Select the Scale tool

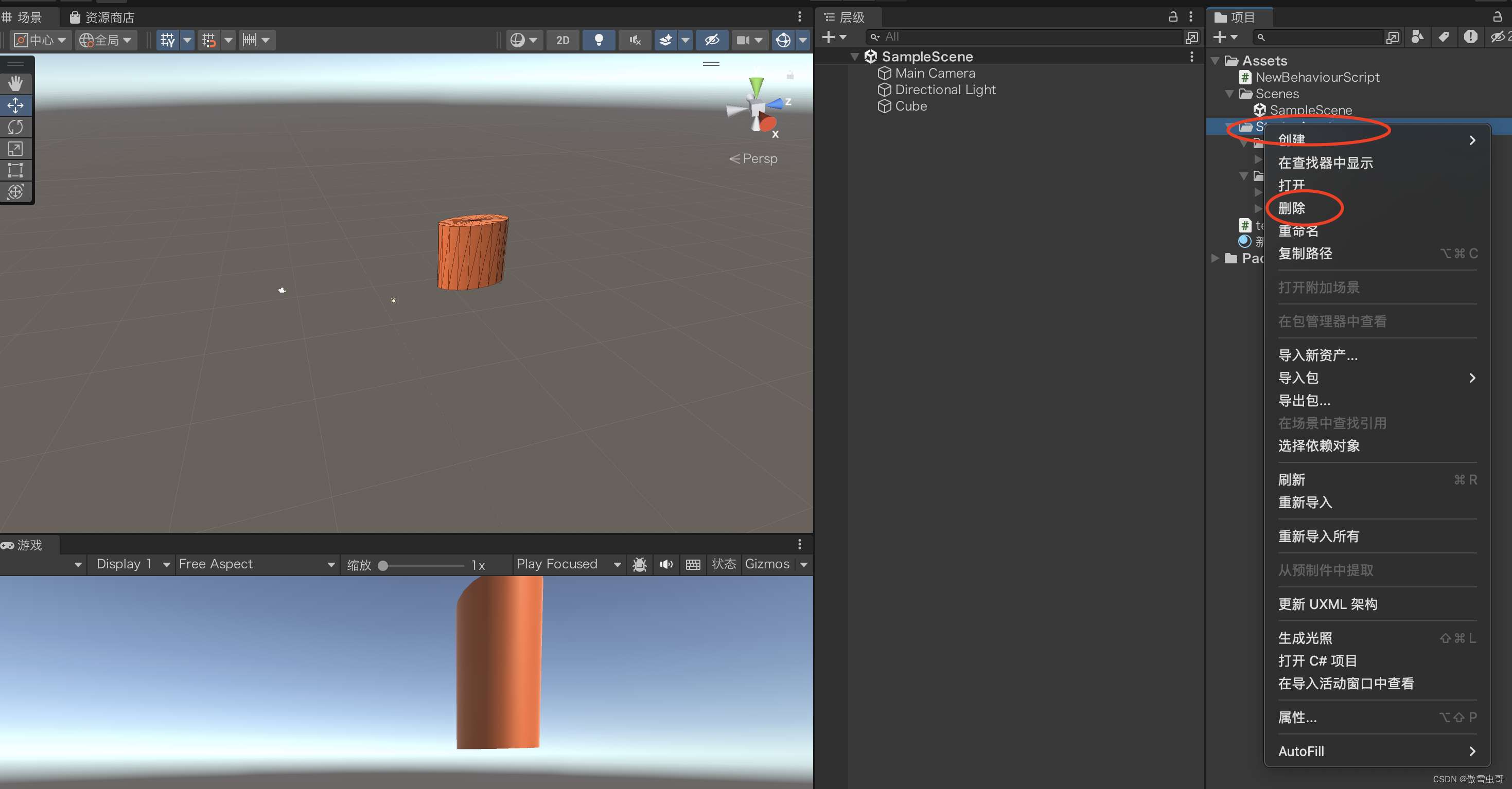click(x=15, y=149)
